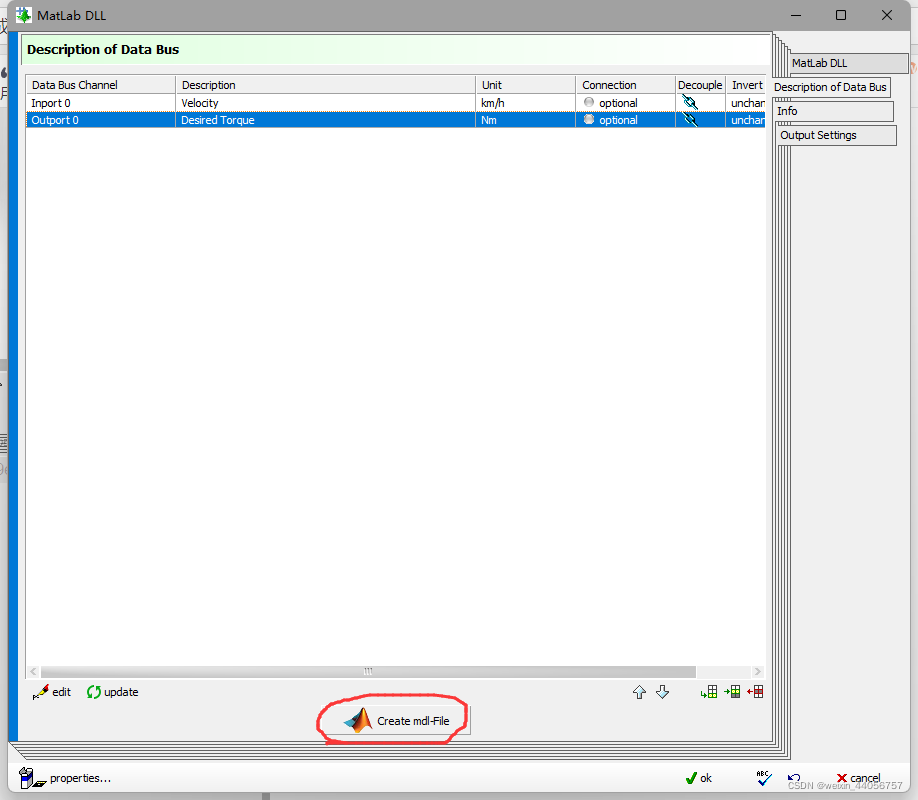
Task: Close the MatLab DLL window
Action: point(887,15)
